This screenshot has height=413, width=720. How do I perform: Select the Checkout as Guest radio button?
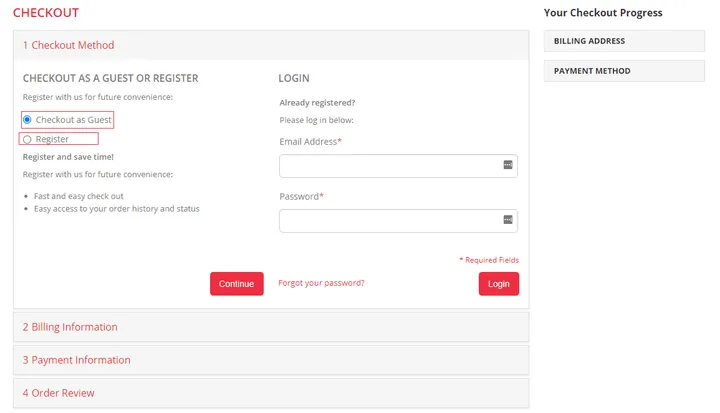pos(28,120)
